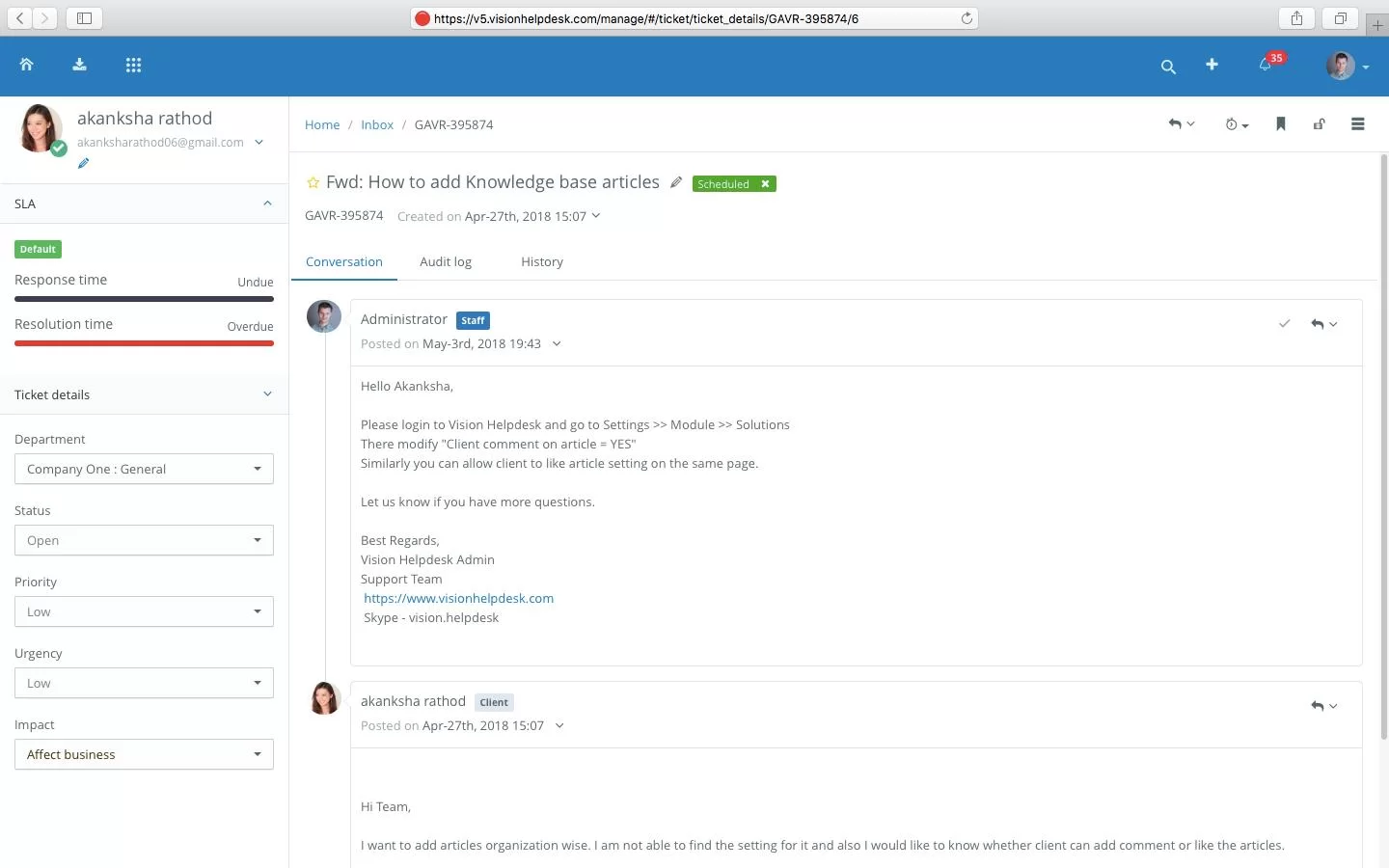The height and width of the screenshot is (868, 1389).
Task: Switch to the History tab
Action: tap(542, 261)
